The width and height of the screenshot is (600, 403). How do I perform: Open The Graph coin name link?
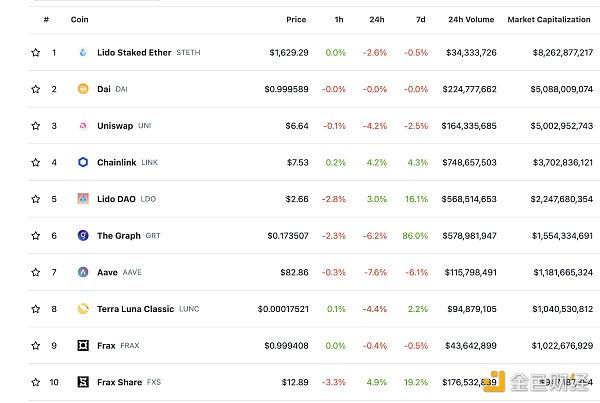point(119,236)
